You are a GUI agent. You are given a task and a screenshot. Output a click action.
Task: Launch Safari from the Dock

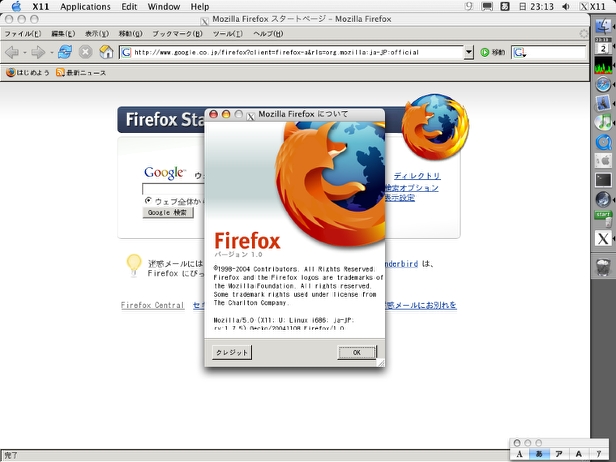pos(603,84)
